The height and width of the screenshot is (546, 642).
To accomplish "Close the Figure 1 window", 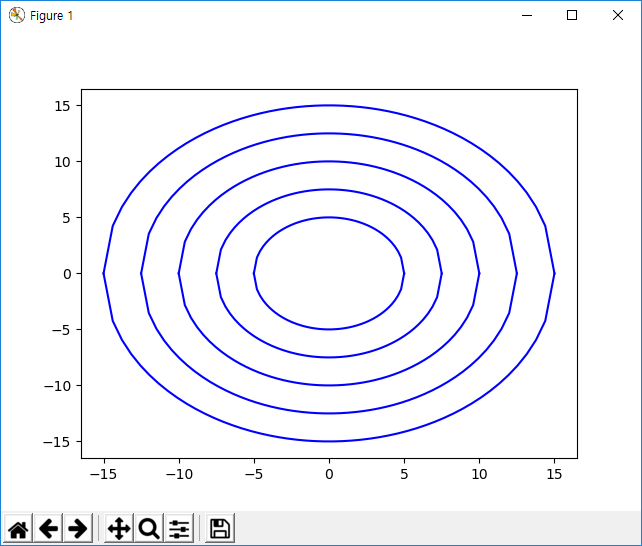I will click(618, 15).
